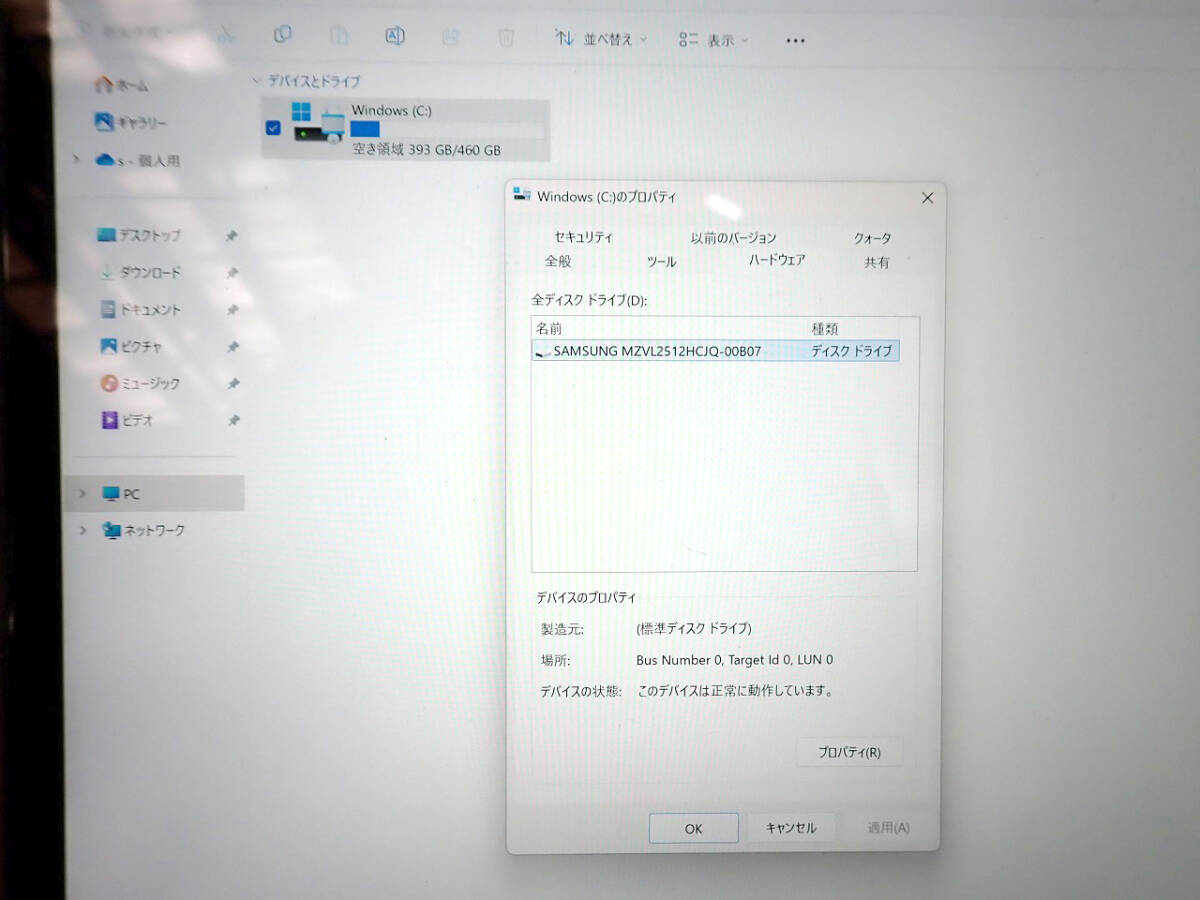
Task: Click the プロパティ(R) button
Action: tap(849, 753)
